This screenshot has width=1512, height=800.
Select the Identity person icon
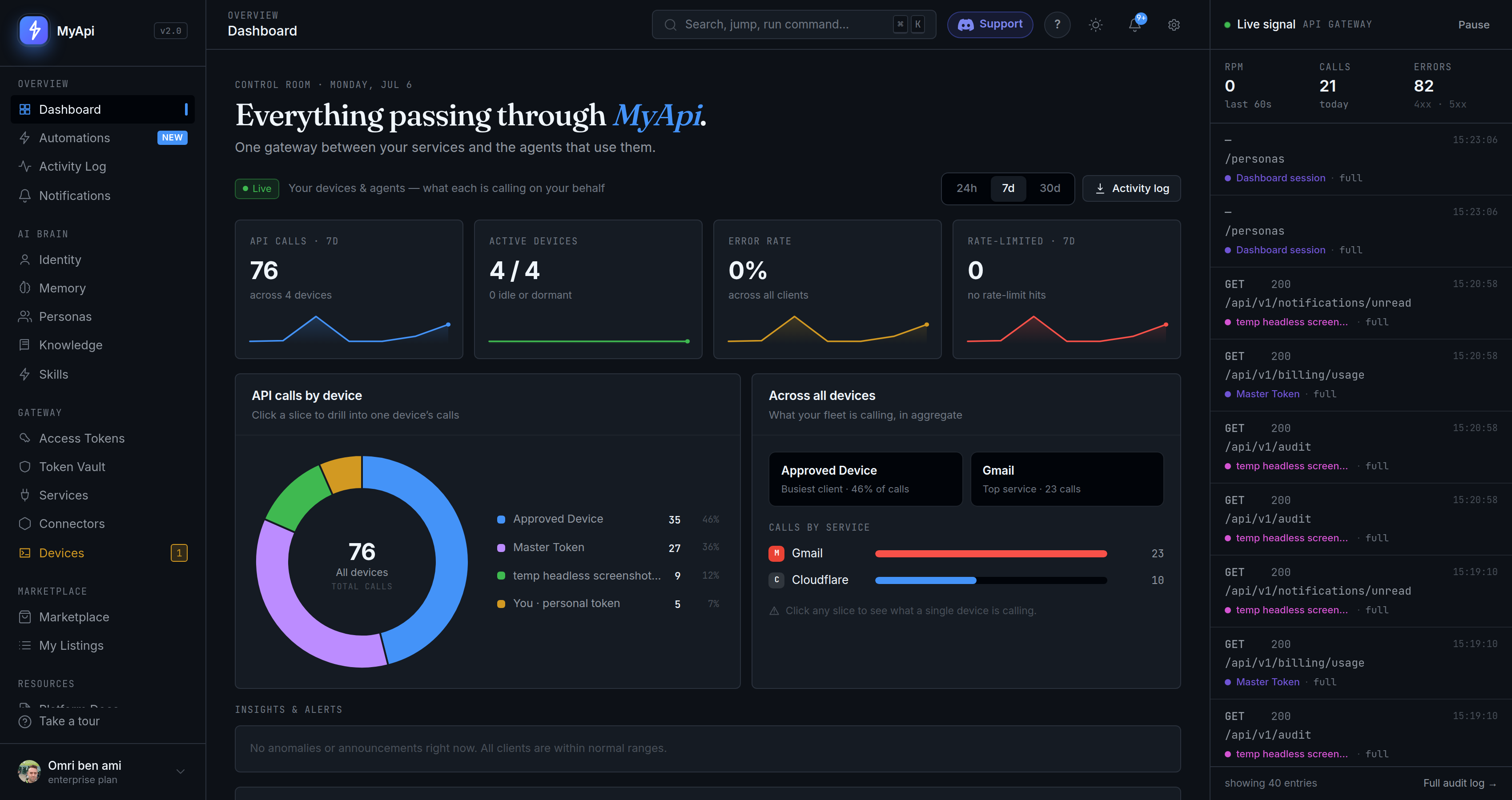tap(24, 260)
